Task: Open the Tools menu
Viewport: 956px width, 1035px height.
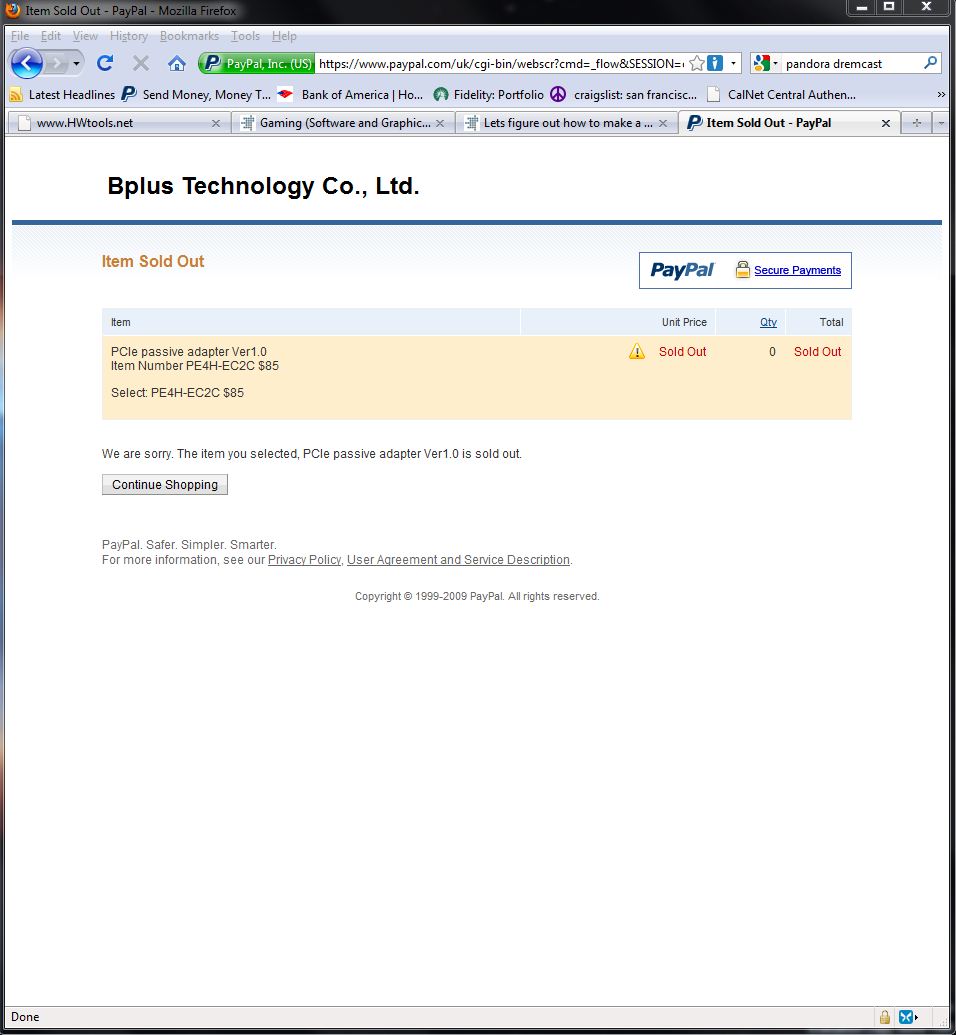Action: 245,36
